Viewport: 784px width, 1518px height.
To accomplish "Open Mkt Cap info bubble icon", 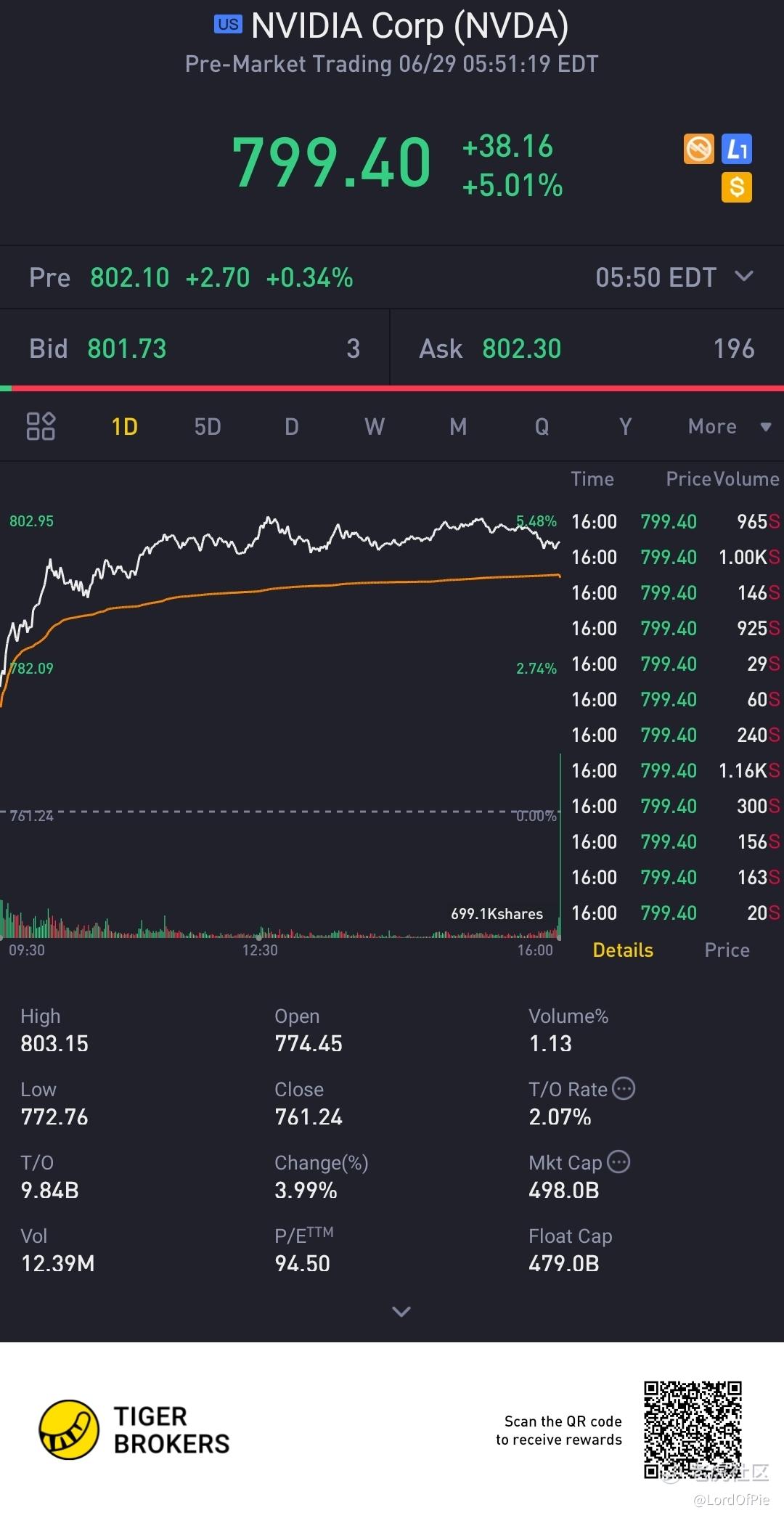I will (x=618, y=1162).
